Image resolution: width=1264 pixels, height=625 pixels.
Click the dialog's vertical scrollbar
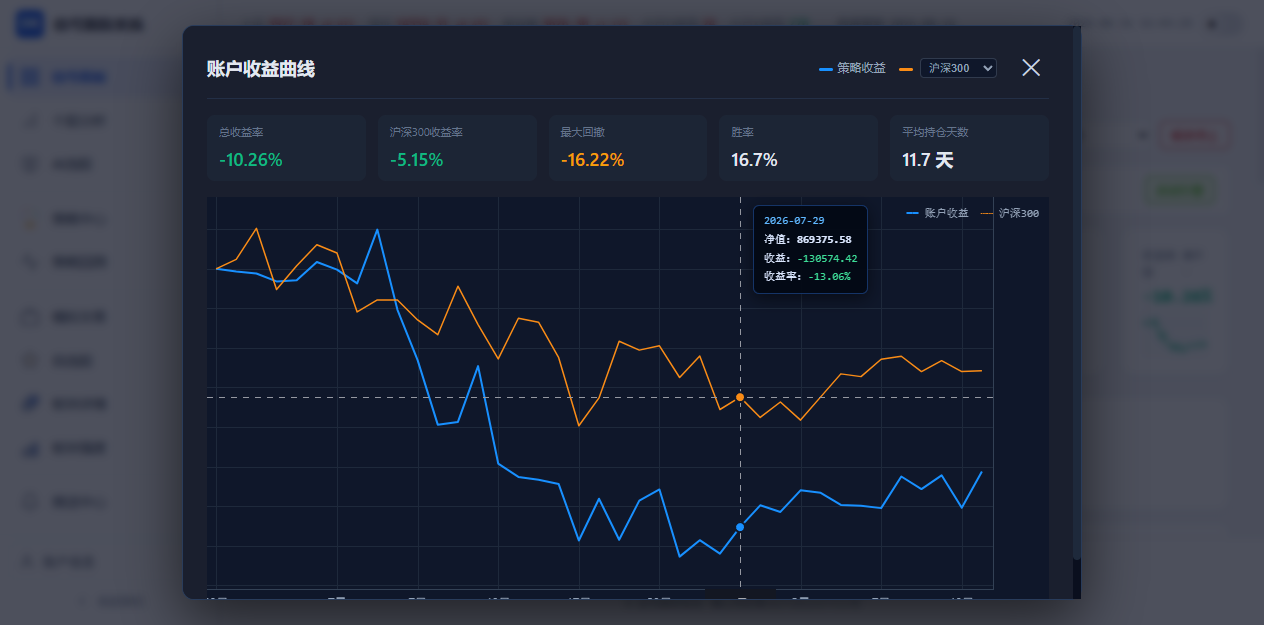(x=1077, y=292)
